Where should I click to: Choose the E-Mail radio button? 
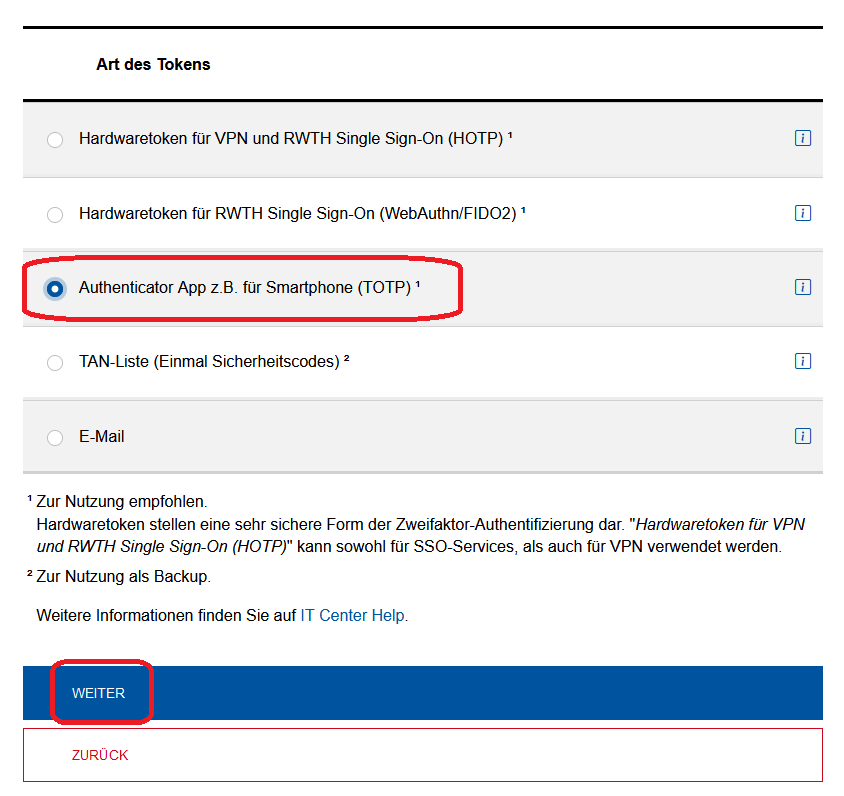tap(55, 437)
